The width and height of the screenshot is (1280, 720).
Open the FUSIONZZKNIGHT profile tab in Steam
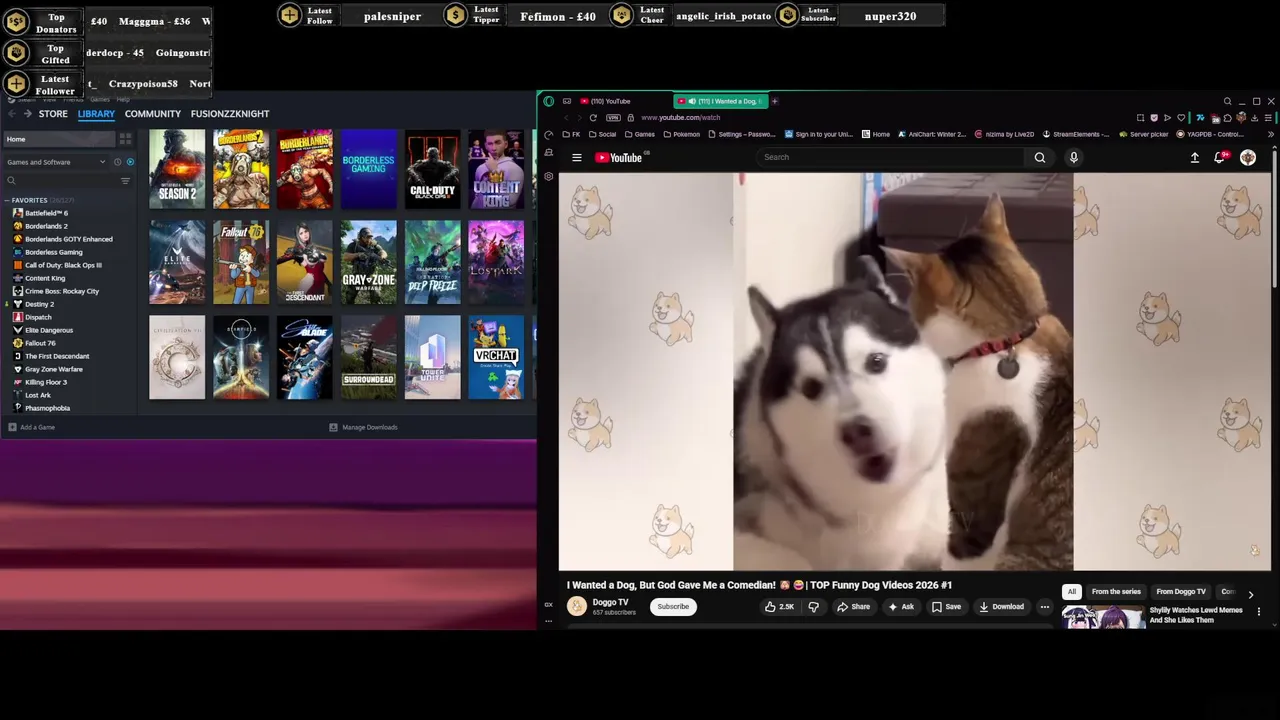pyautogui.click(x=230, y=114)
